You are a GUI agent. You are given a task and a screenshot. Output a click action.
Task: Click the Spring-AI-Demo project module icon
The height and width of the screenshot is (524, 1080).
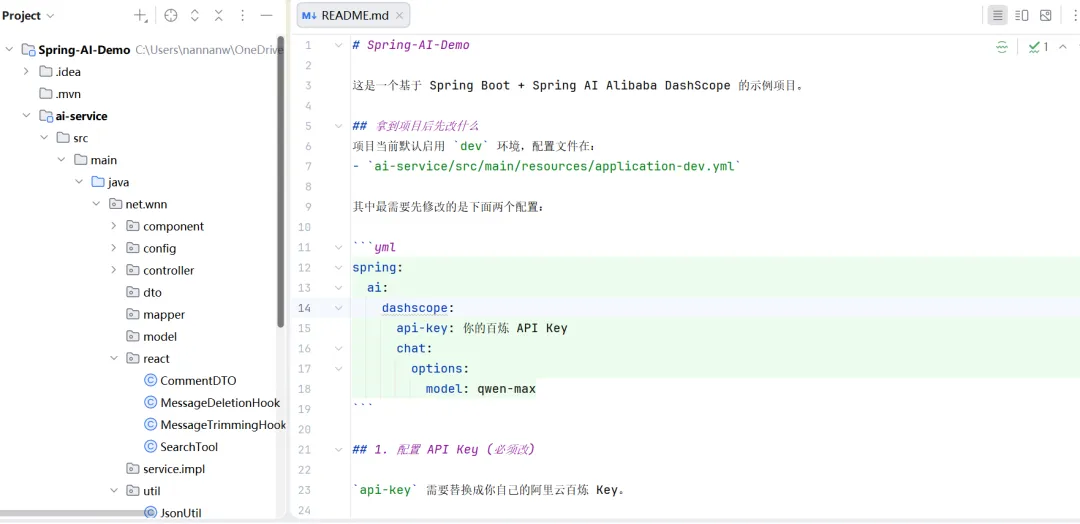point(28,50)
